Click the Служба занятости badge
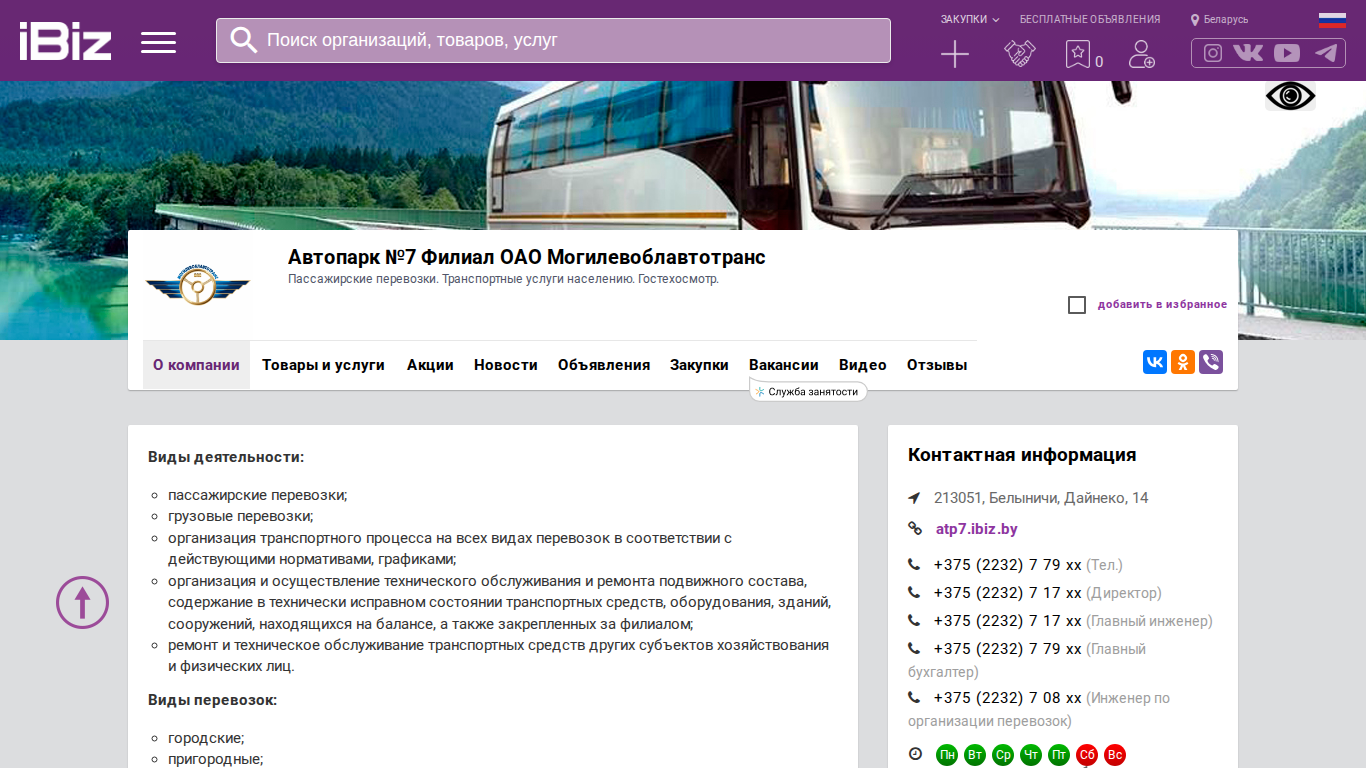This screenshot has height=768, width=1366. pyautogui.click(x=808, y=392)
